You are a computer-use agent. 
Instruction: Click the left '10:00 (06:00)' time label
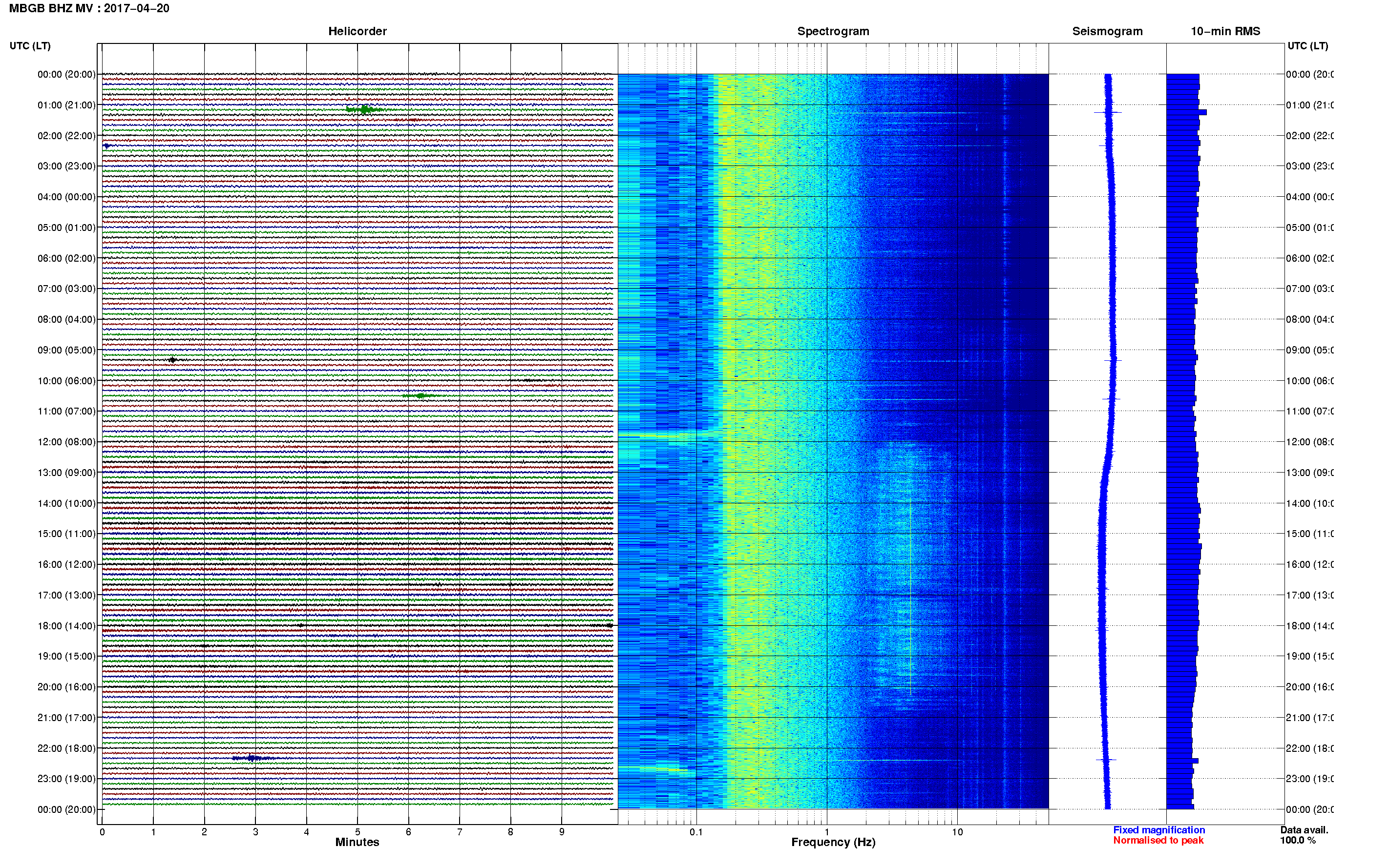(x=66, y=381)
